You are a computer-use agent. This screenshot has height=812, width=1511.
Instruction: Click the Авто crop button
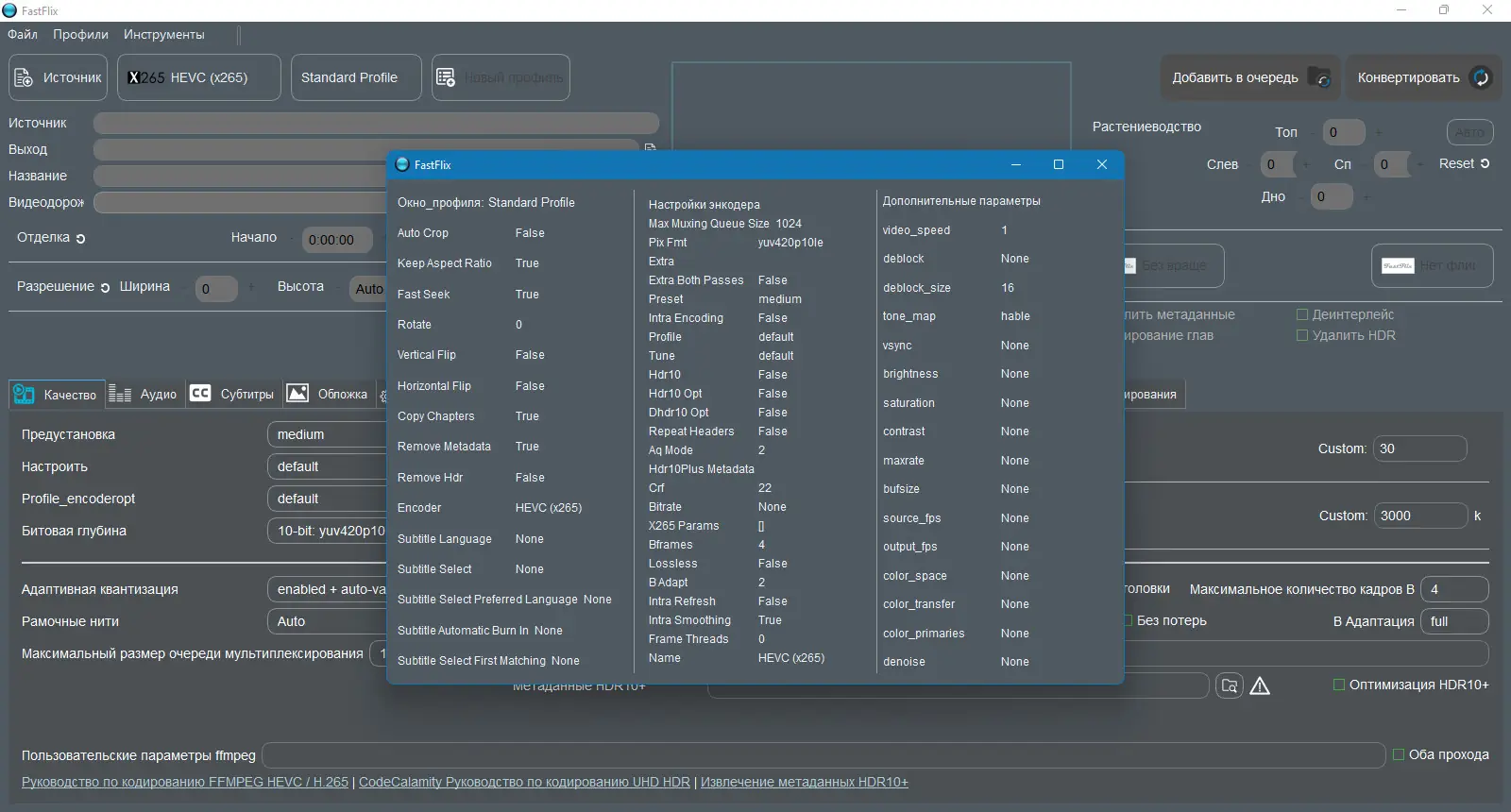[1469, 132]
